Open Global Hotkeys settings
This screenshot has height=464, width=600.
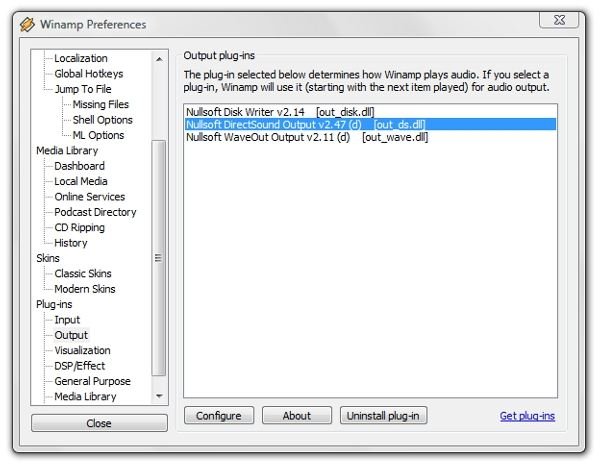coord(88,73)
